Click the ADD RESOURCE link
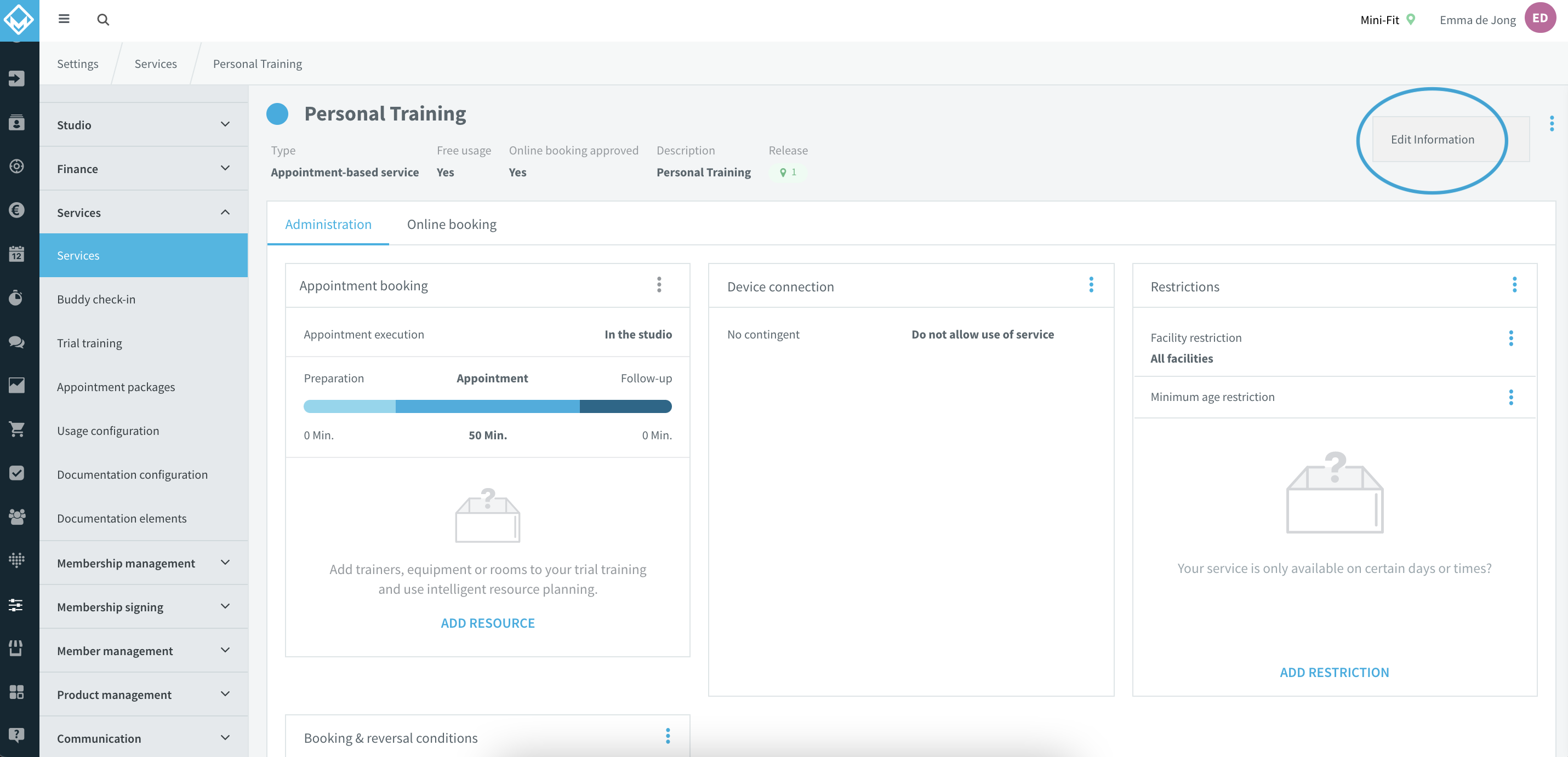The width and height of the screenshot is (1568, 757). [487, 622]
